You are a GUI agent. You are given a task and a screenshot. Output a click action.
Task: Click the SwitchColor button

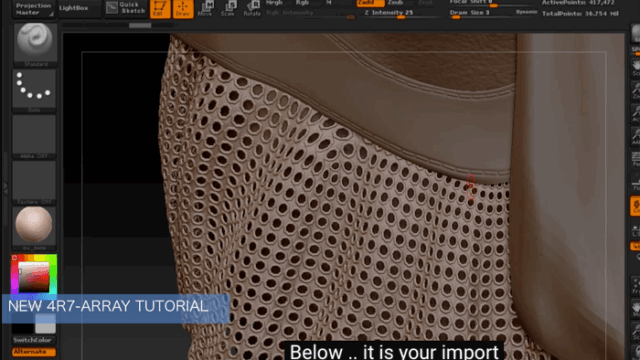tap(33, 340)
